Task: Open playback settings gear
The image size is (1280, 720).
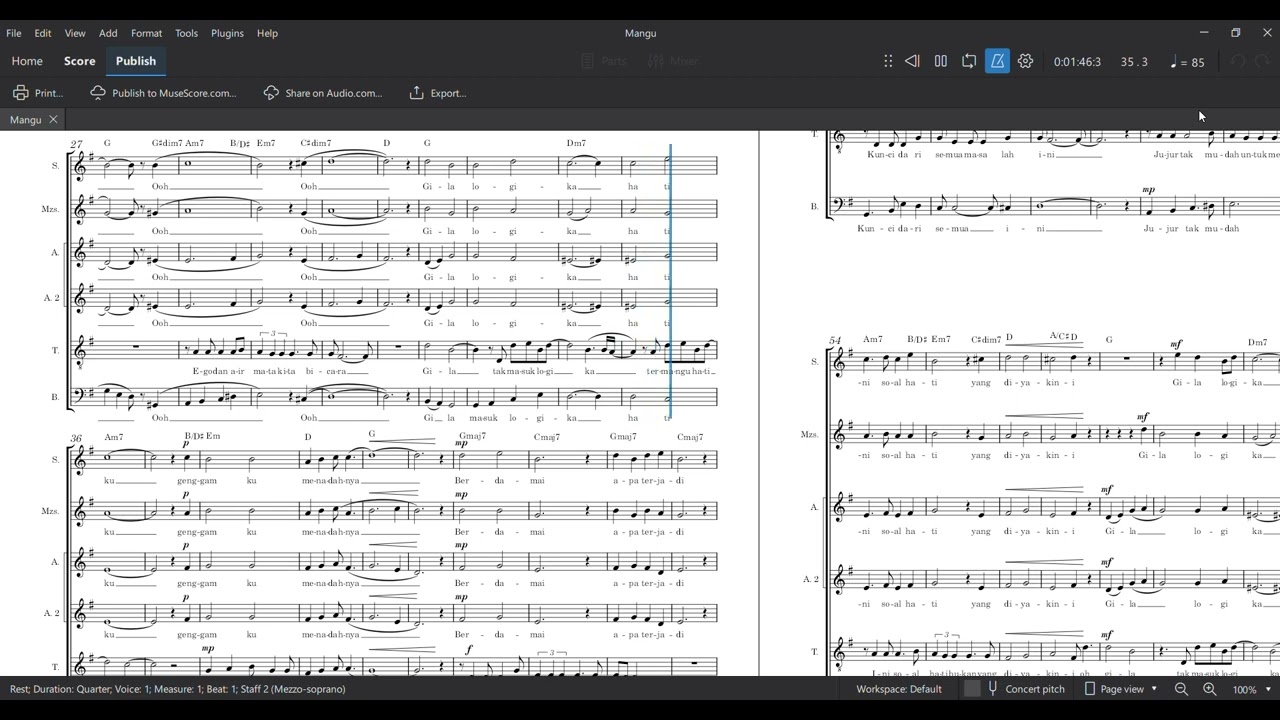Action: click(x=1025, y=61)
